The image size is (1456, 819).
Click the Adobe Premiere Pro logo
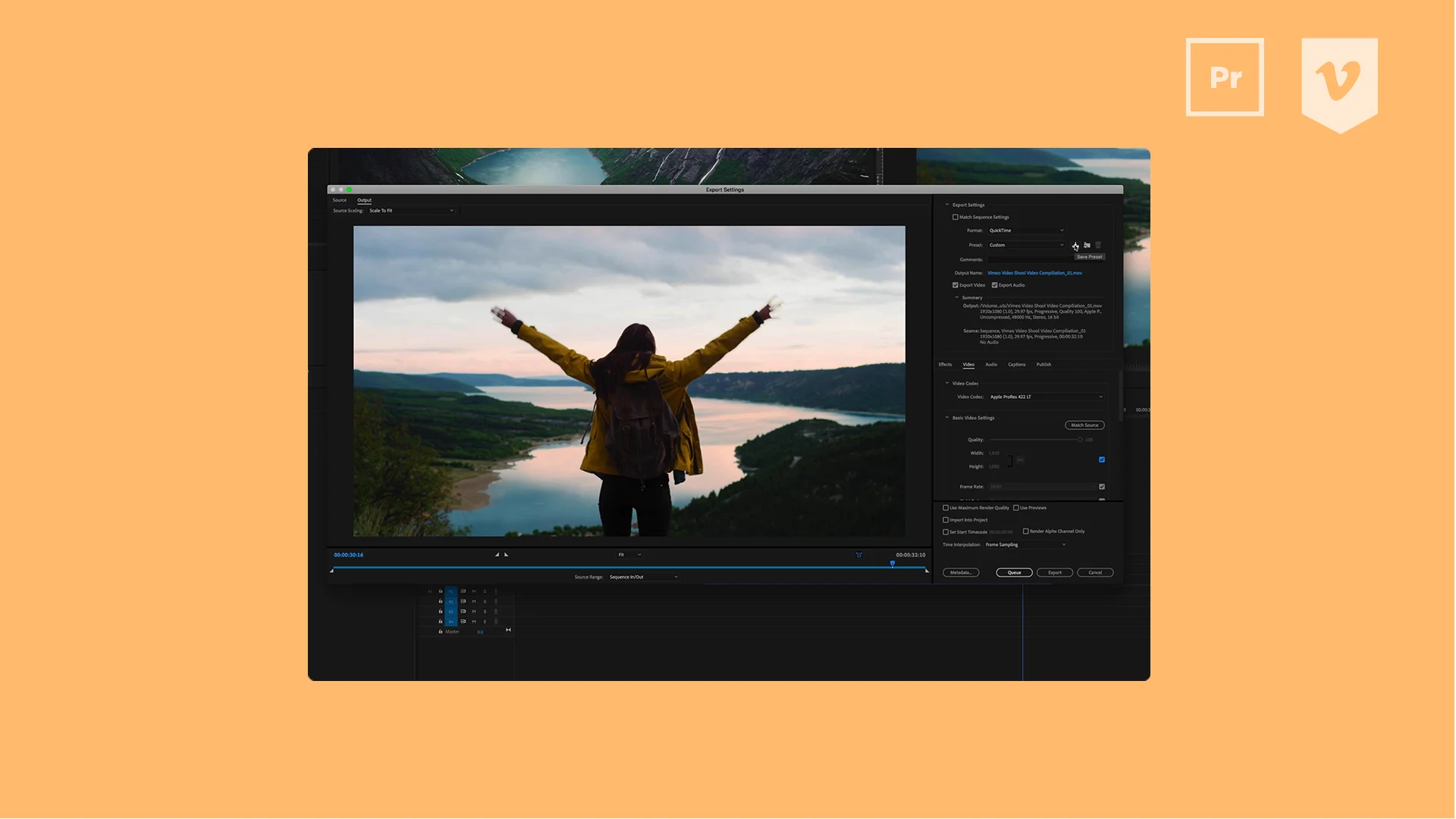1225,77
